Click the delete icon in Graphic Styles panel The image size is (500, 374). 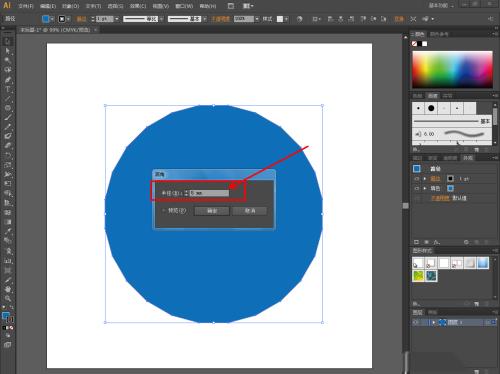(x=486, y=304)
